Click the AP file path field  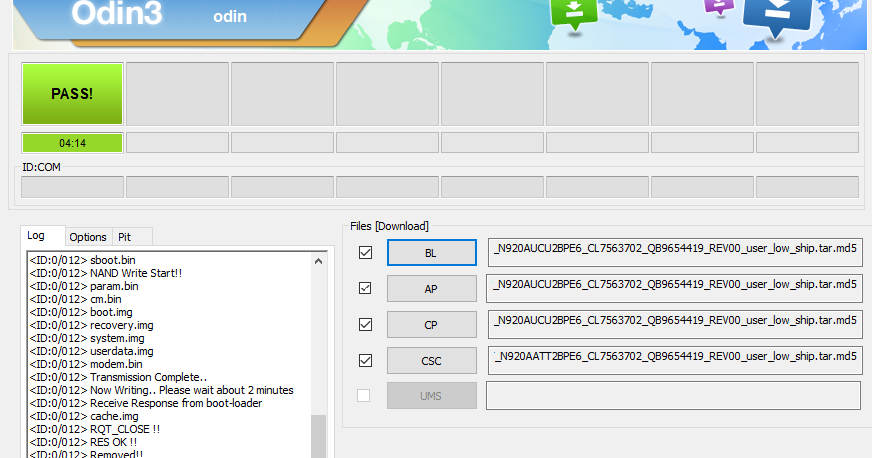[674, 288]
